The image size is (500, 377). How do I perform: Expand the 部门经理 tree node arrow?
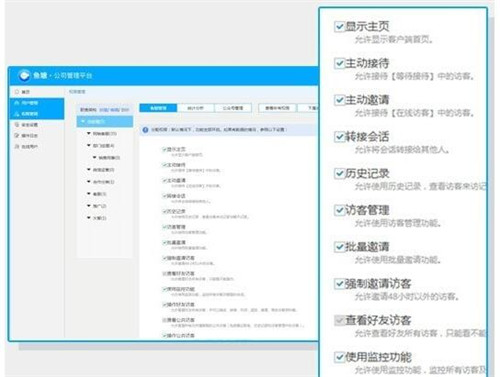point(89,145)
